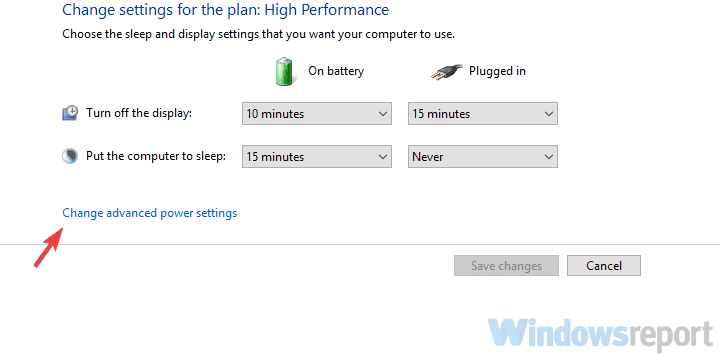Click the On battery column label
720x360 pixels.
click(336, 71)
